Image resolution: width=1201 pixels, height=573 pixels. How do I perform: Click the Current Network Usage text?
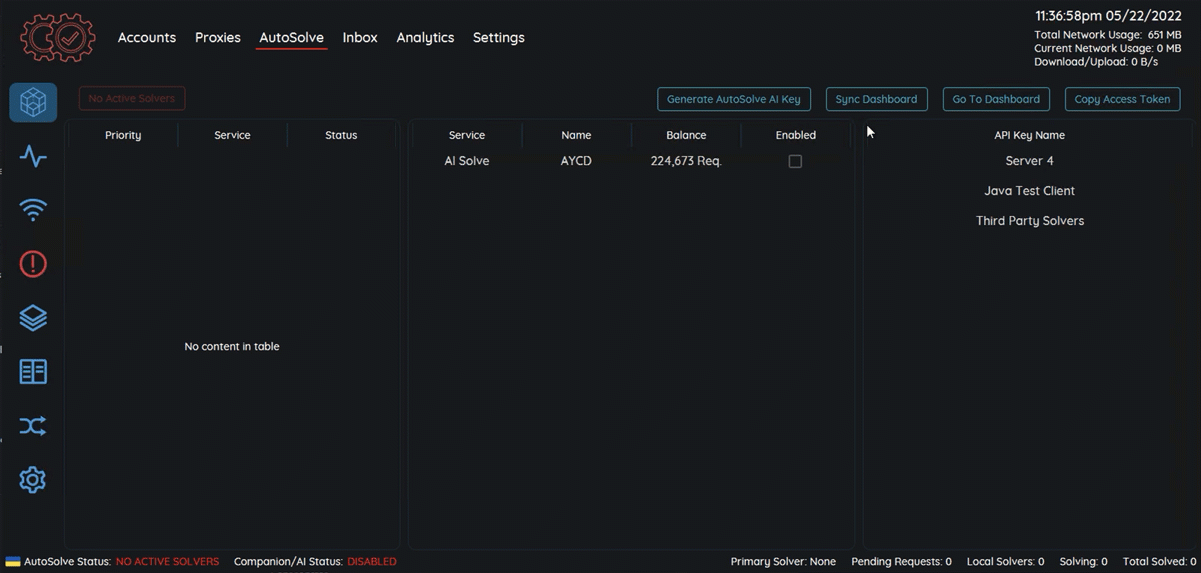point(1108,48)
